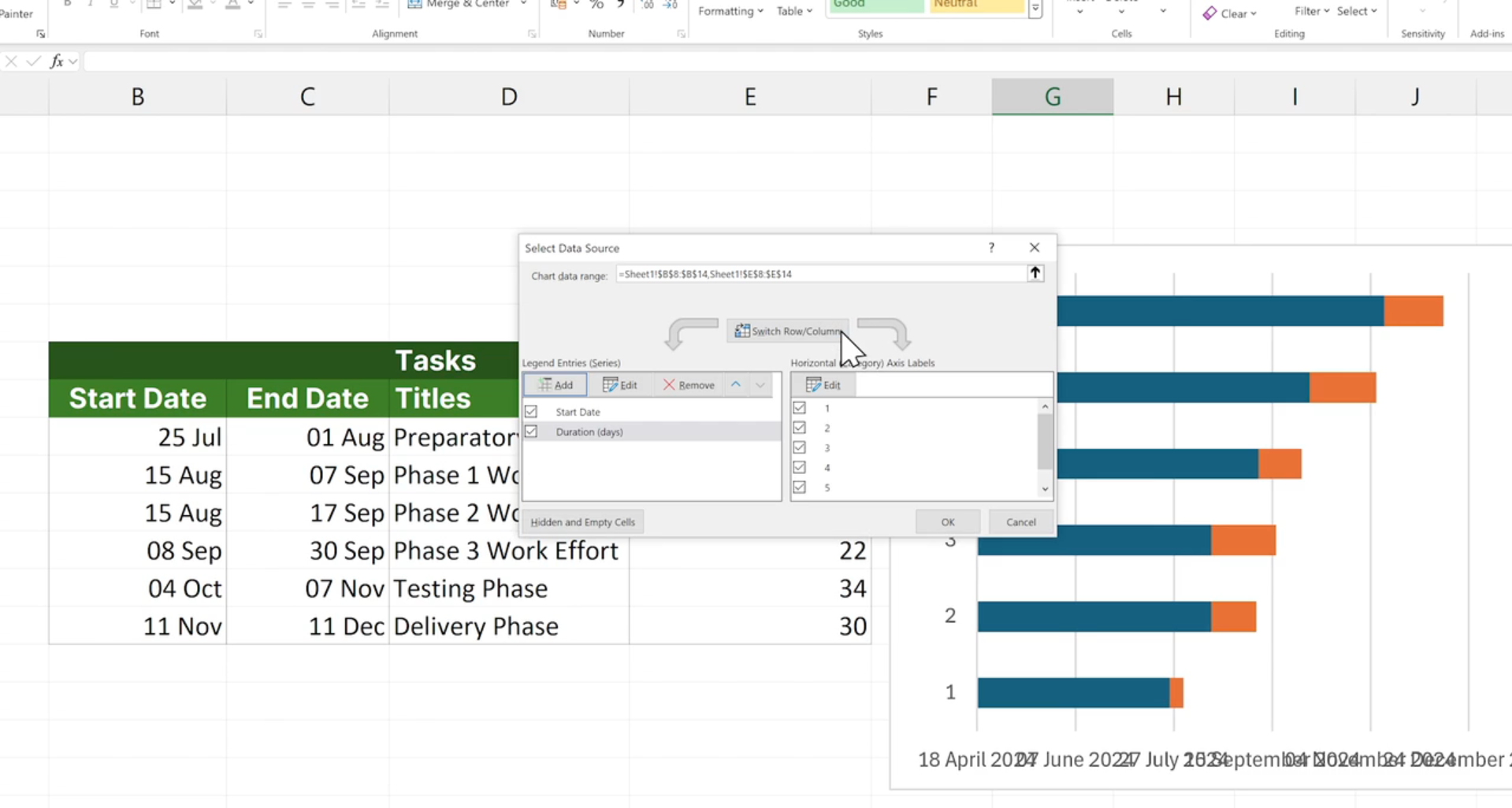Screen dimensions: 1512x808
Task: Select the Start Date series row
Action: 652,412
